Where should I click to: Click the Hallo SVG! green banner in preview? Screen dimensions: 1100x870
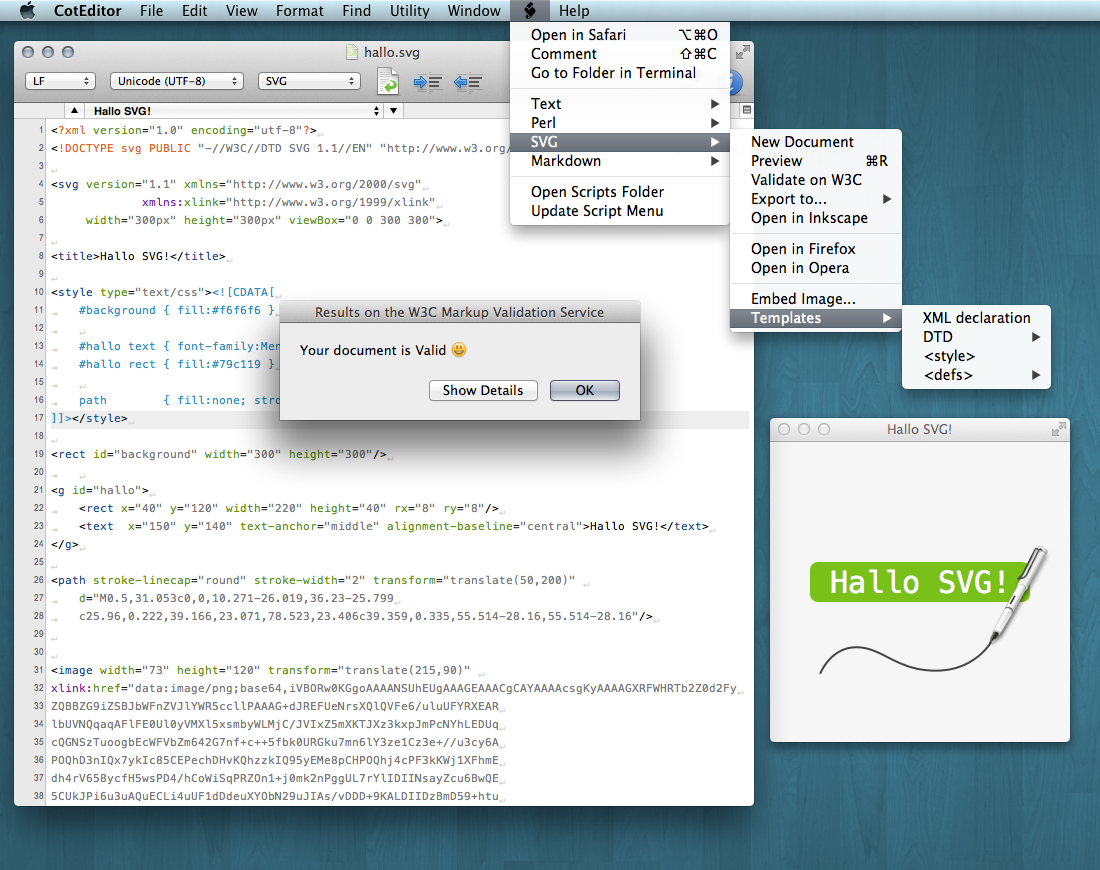[919, 582]
